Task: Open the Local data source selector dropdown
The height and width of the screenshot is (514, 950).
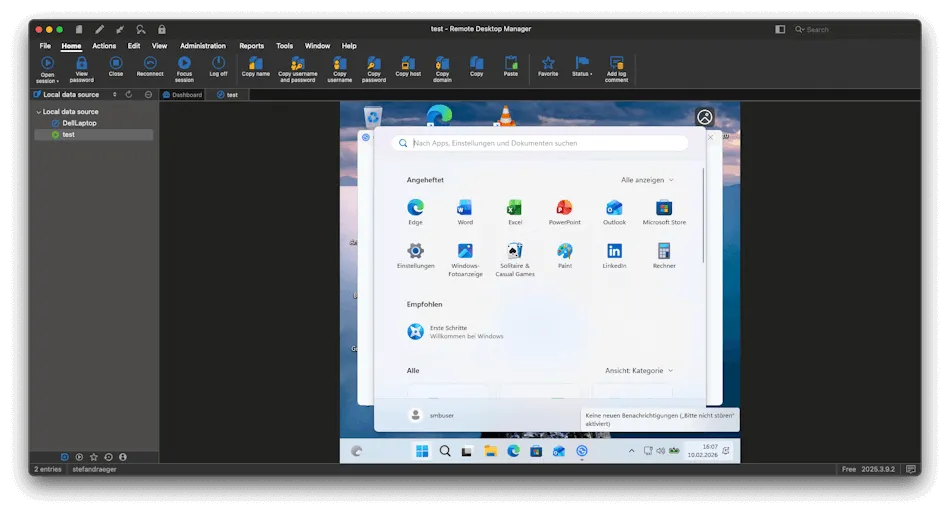Action: 114,95
